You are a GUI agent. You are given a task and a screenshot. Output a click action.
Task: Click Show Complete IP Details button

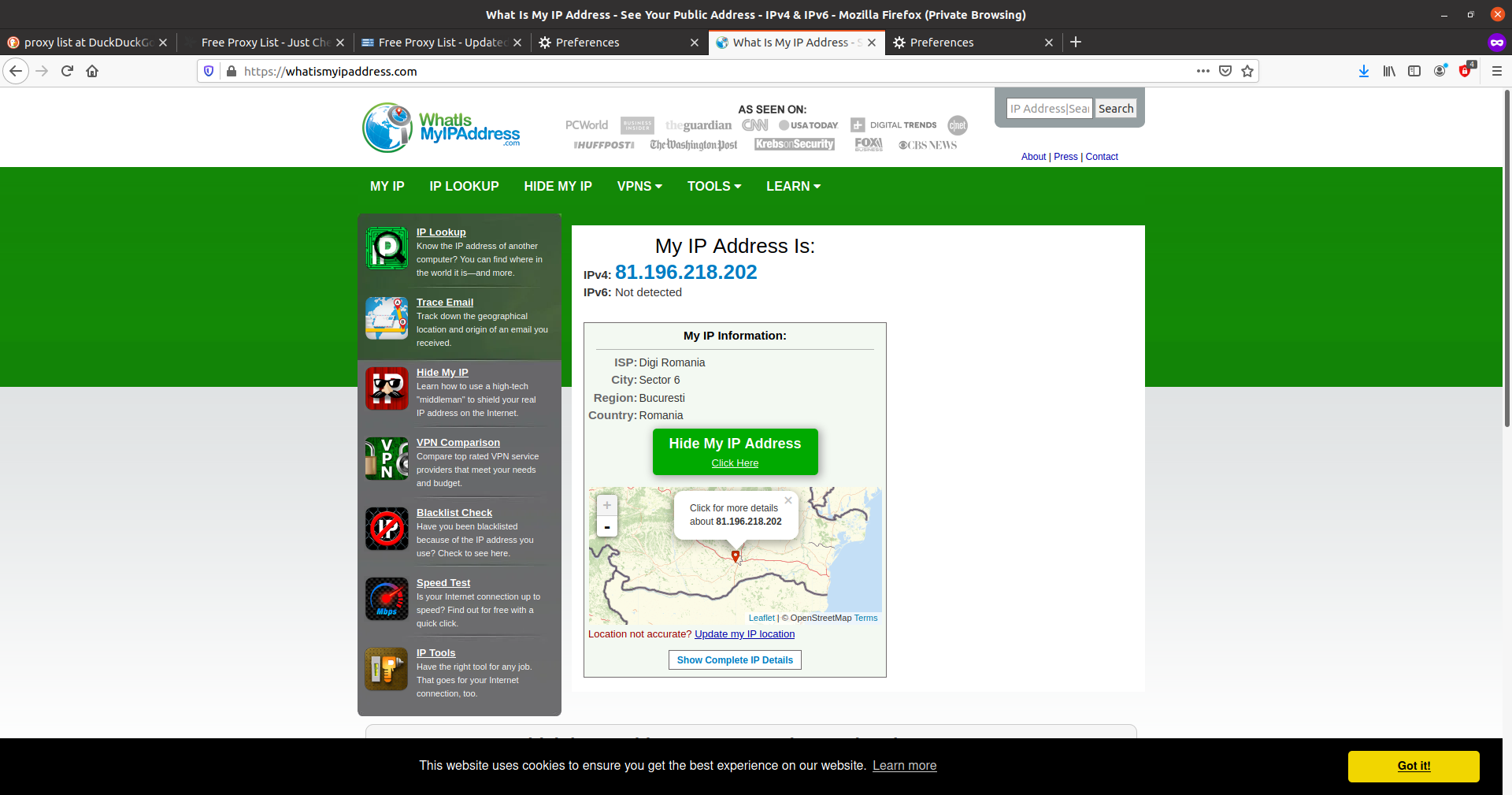tap(735, 660)
